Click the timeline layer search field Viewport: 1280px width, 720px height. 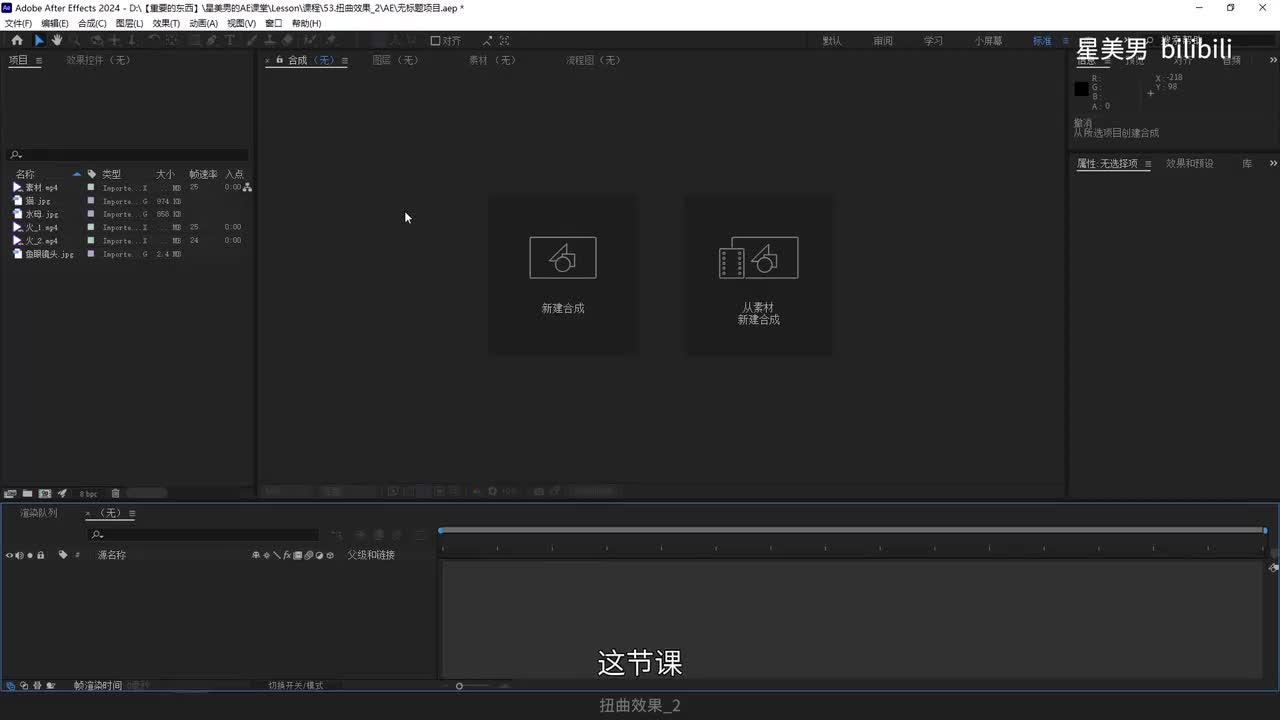(x=204, y=535)
